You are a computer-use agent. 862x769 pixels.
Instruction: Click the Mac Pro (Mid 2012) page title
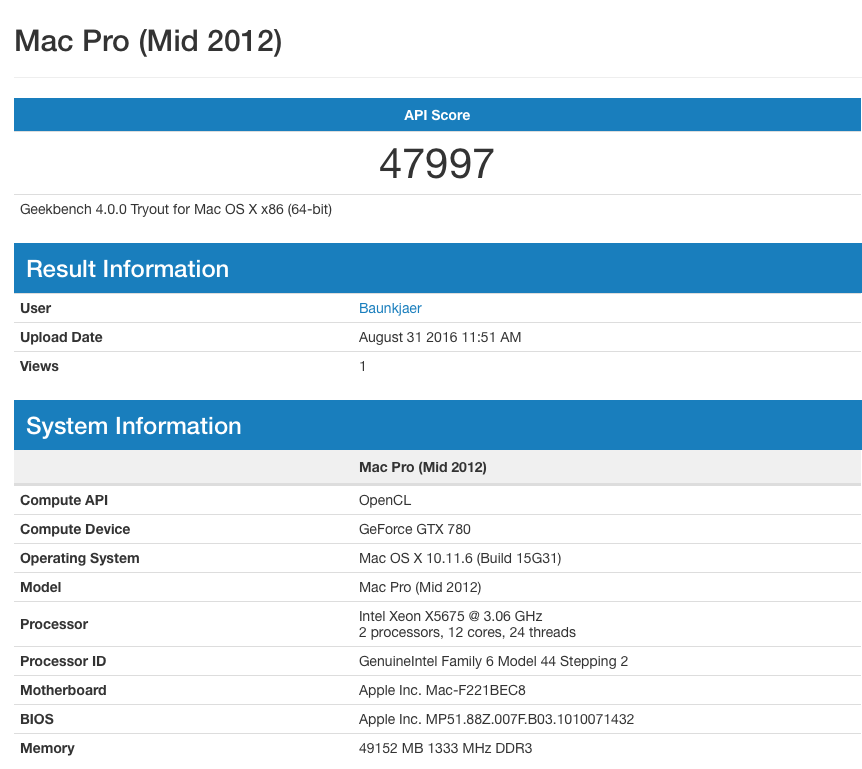(x=148, y=41)
